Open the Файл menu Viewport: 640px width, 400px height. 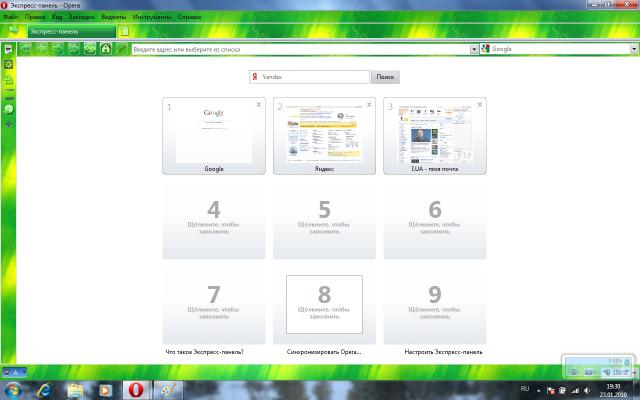11,17
